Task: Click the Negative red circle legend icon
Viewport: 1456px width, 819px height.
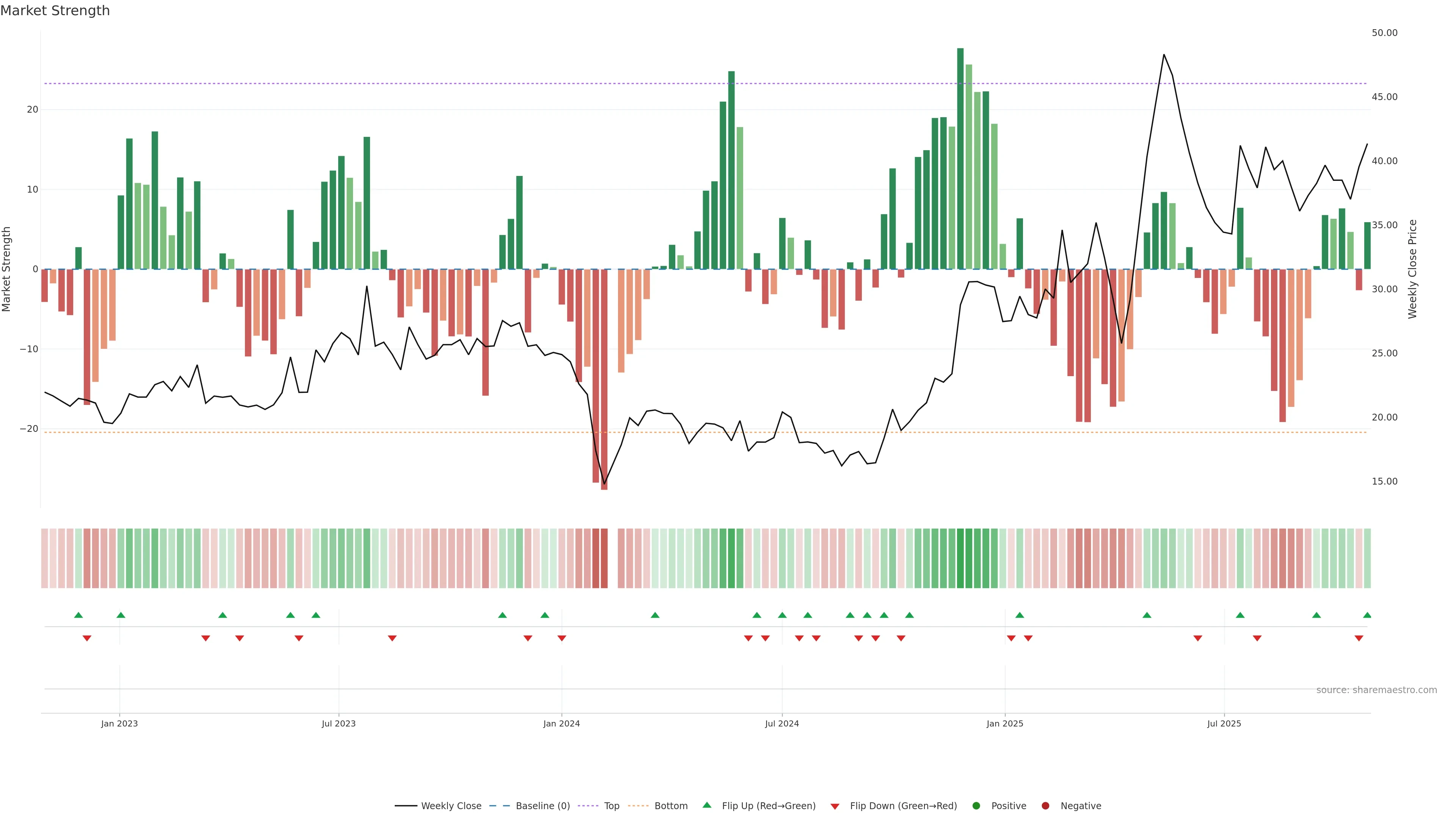Action: (1045, 805)
